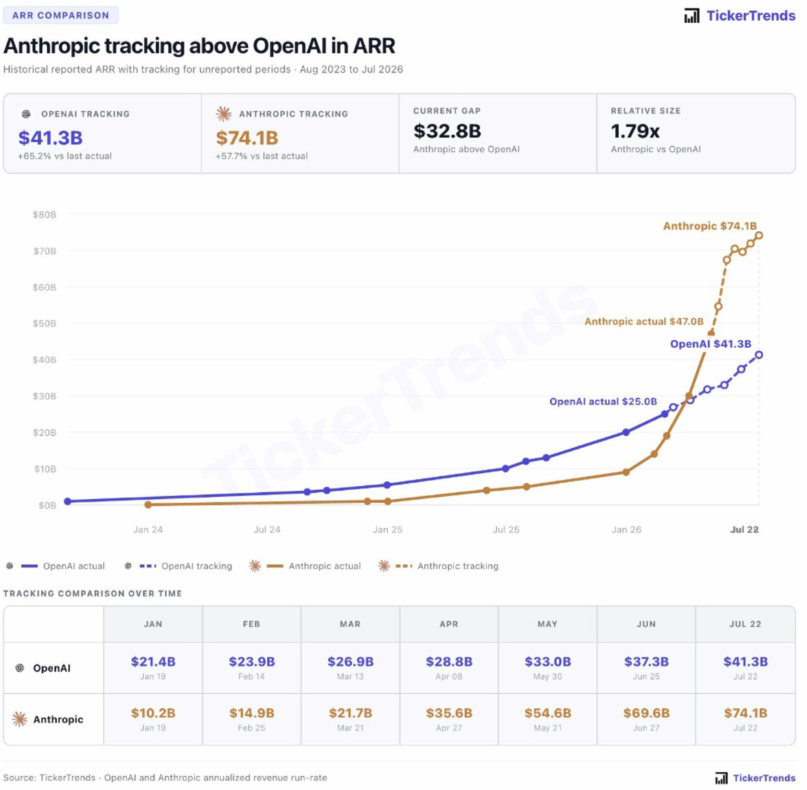
Task: Toggle the Anthropic actual legend entry
Action: coord(305,566)
